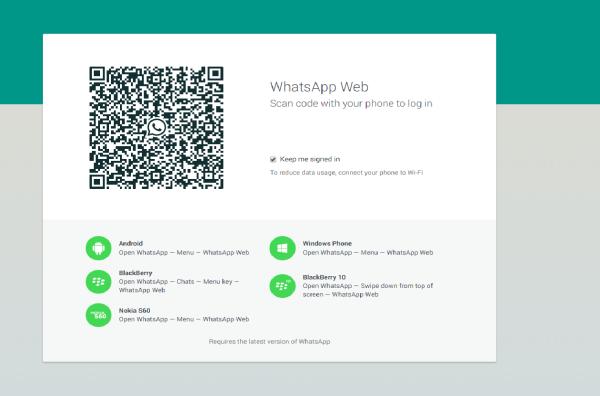Click the Windows Phone heading text
This screenshot has width=600, height=396.
(327, 243)
